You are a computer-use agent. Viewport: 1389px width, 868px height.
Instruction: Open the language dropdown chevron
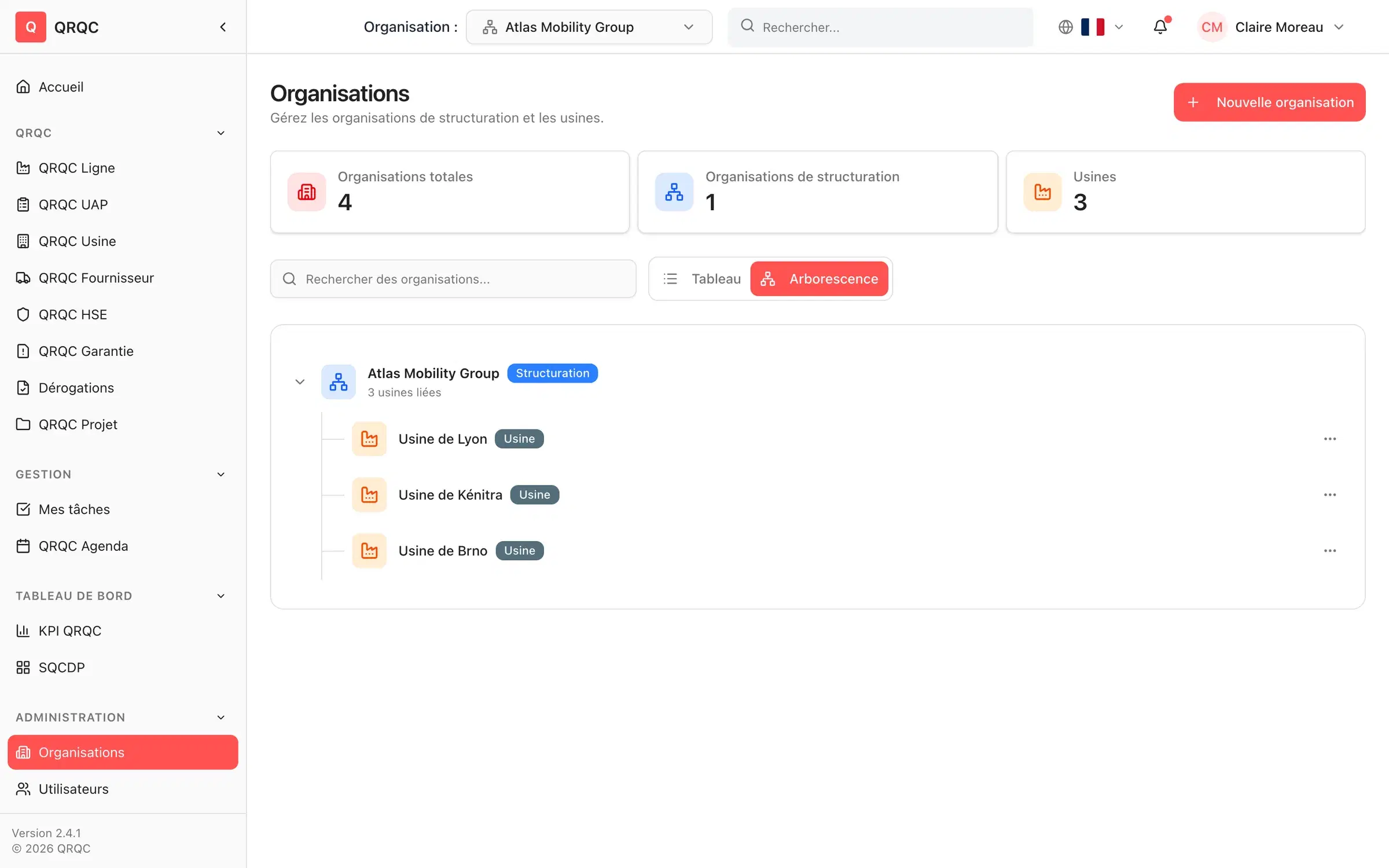pyautogui.click(x=1119, y=27)
